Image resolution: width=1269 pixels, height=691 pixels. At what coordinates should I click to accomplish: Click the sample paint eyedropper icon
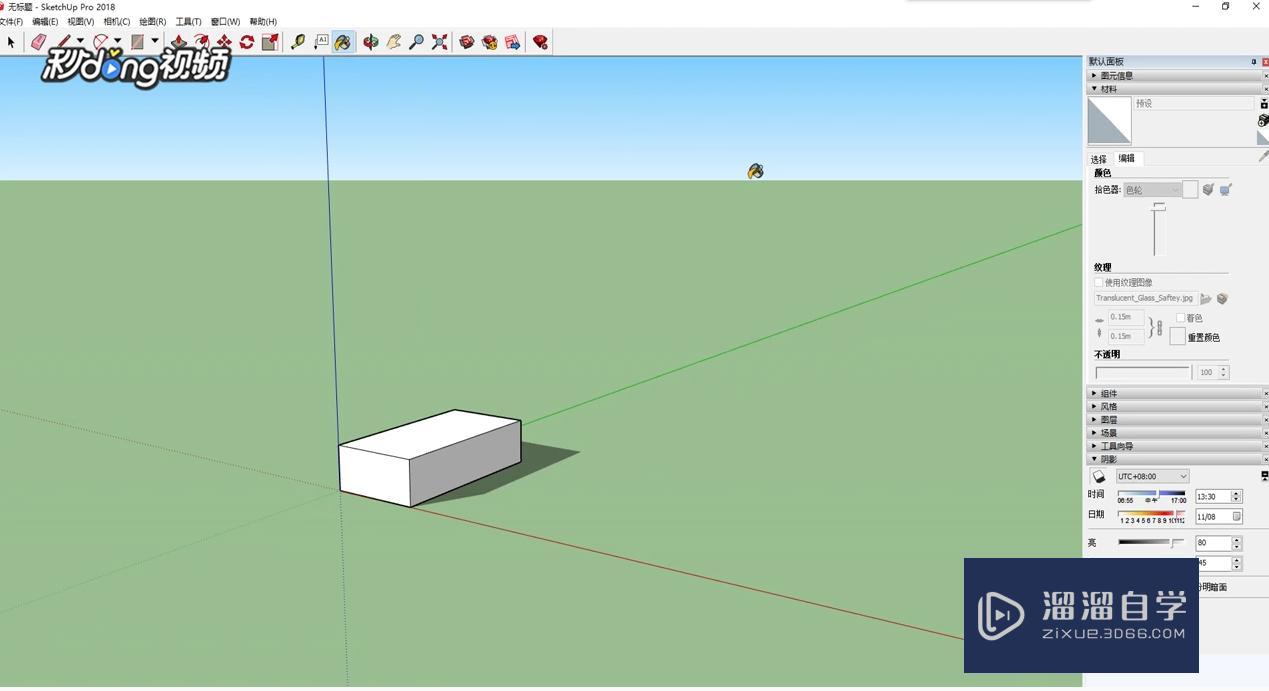point(1263,156)
